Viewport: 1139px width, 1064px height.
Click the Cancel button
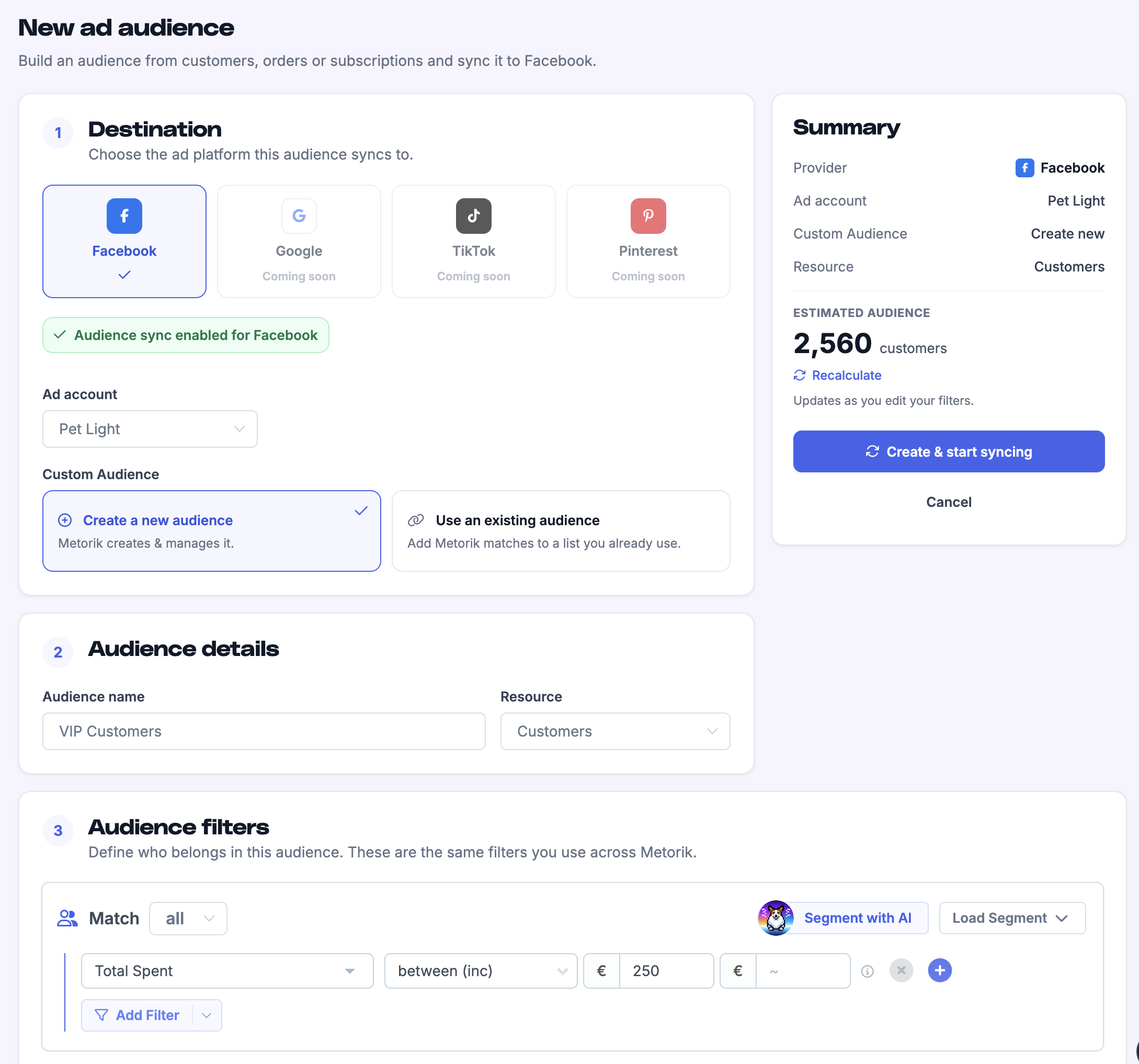(949, 503)
